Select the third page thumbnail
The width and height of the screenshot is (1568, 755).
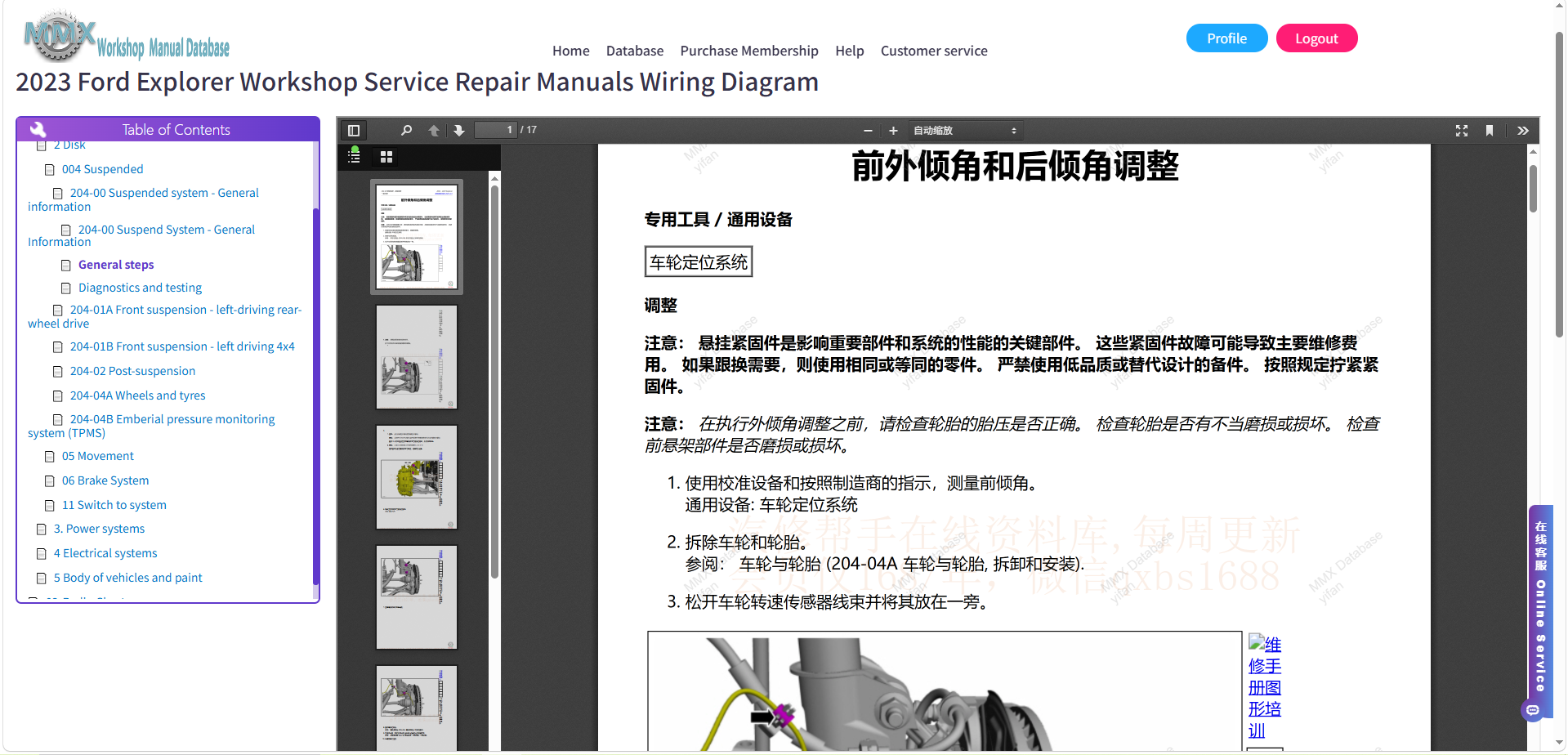(417, 477)
